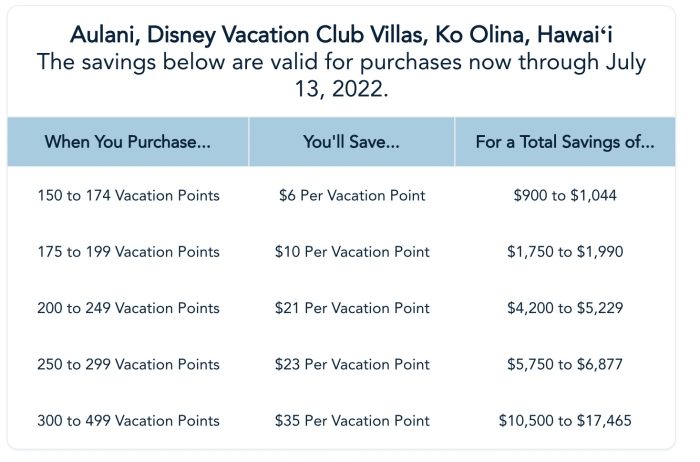Click the '$5,750 to $6,877' savings cell
This screenshot has width=700, height=462.
[x=565, y=364]
